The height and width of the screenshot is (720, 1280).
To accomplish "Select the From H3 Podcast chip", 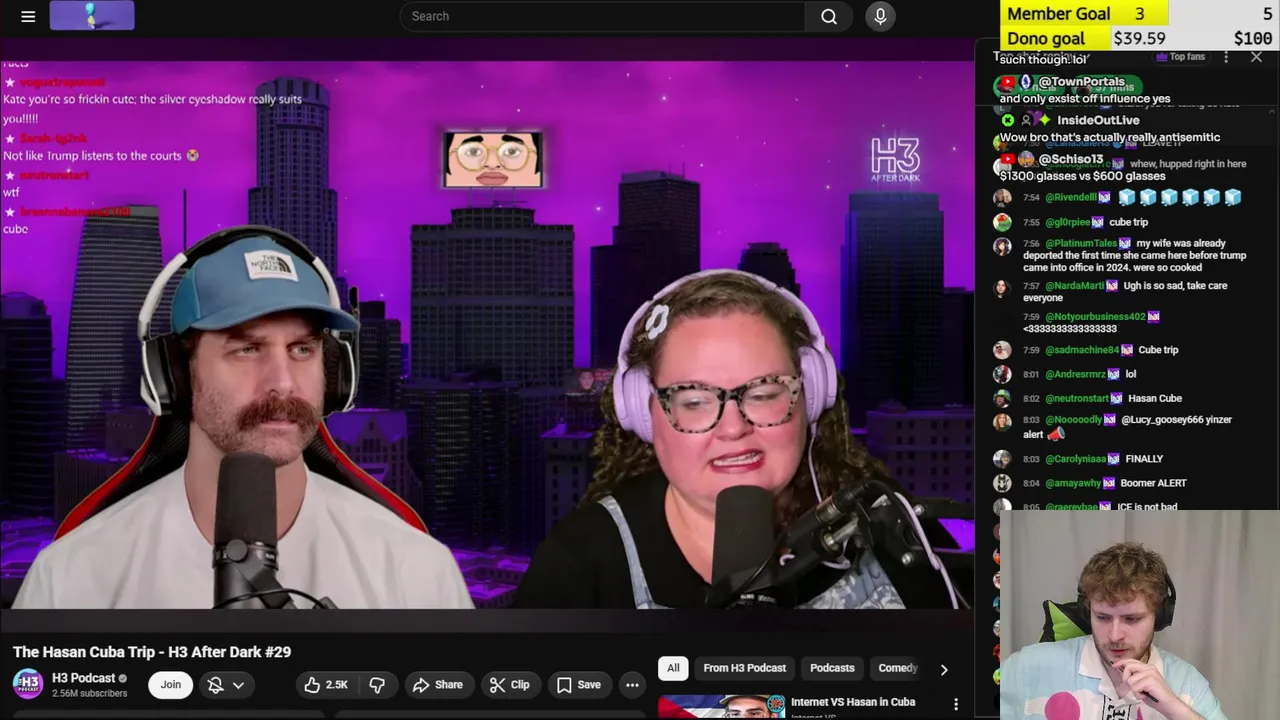I will coord(744,668).
